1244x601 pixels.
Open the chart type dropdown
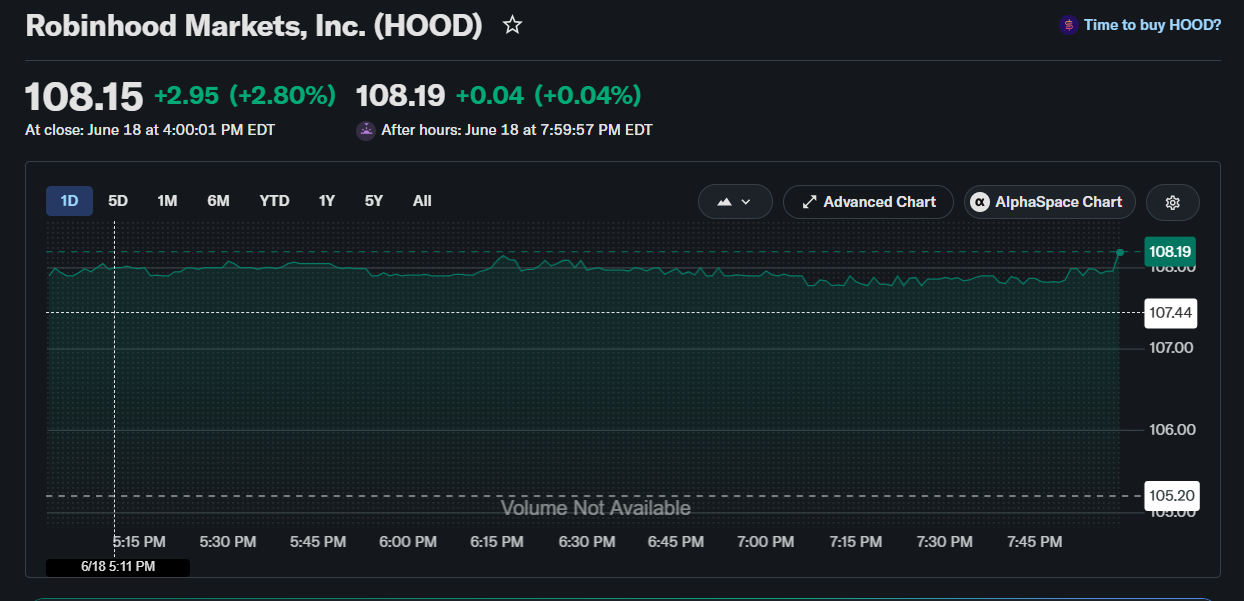point(735,202)
